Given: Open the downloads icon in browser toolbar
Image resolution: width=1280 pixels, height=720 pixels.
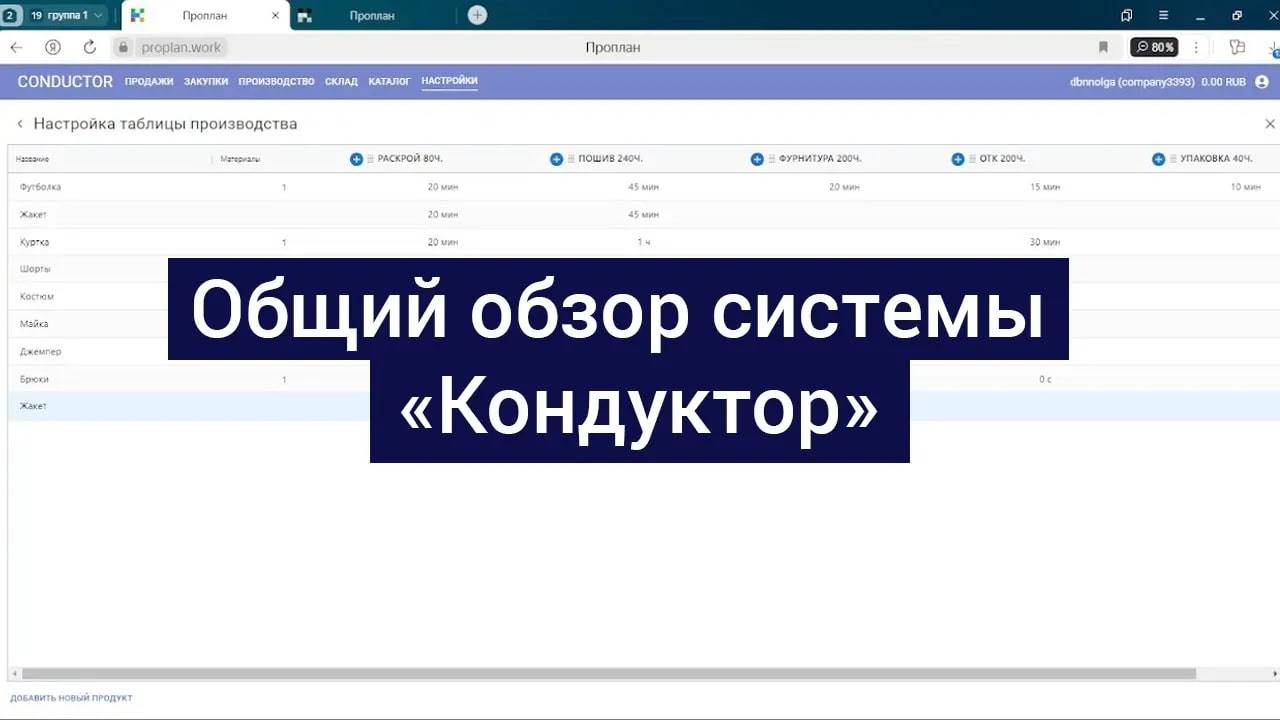Looking at the screenshot, I should pos(1274,47).
